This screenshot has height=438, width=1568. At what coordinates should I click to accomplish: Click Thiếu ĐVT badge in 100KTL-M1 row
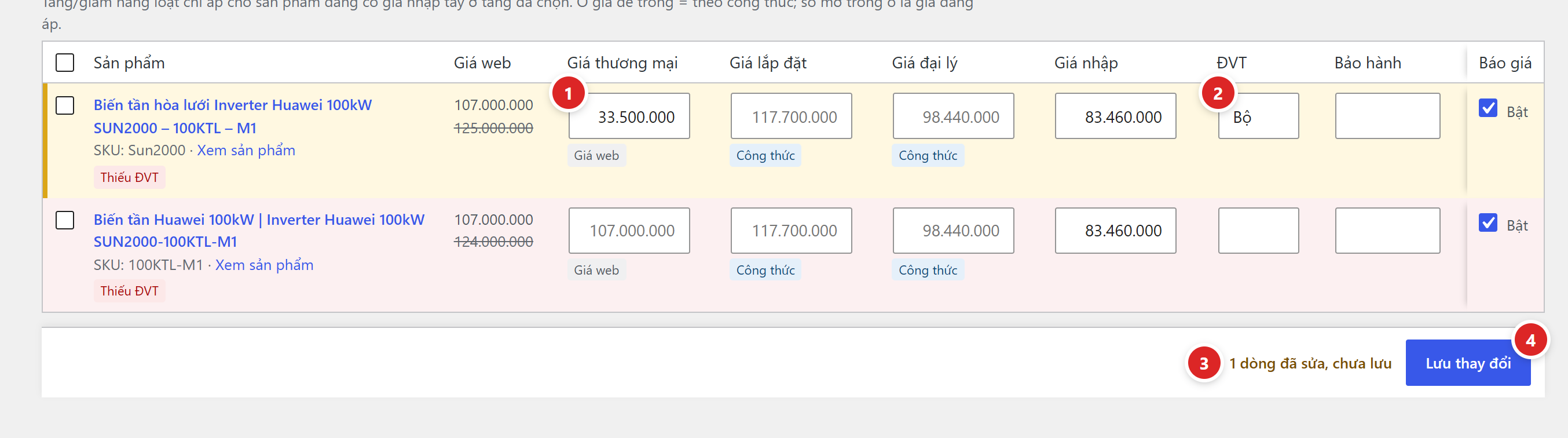[x=129, y=291]
